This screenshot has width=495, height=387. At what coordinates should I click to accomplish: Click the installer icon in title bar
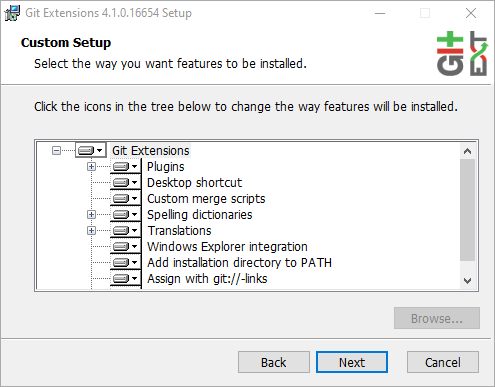point(12,13)
